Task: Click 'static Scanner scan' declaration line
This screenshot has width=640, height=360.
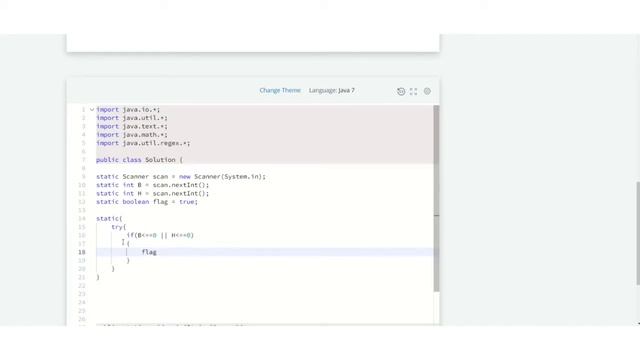Action: tap(181, 177)
